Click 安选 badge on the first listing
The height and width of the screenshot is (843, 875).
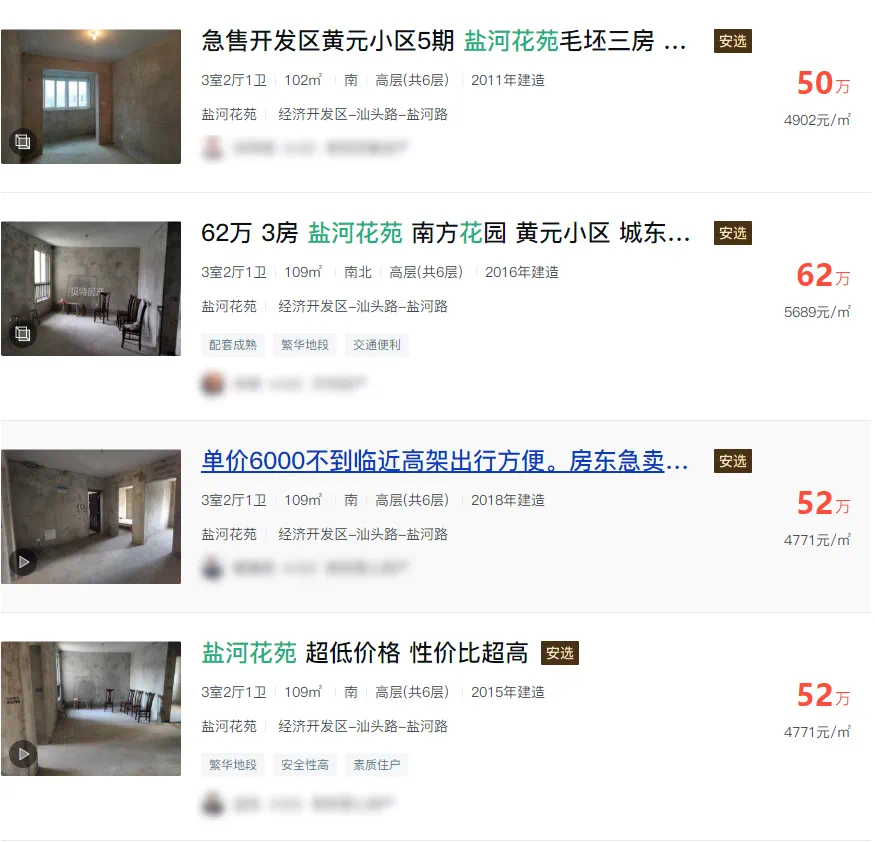733,41
